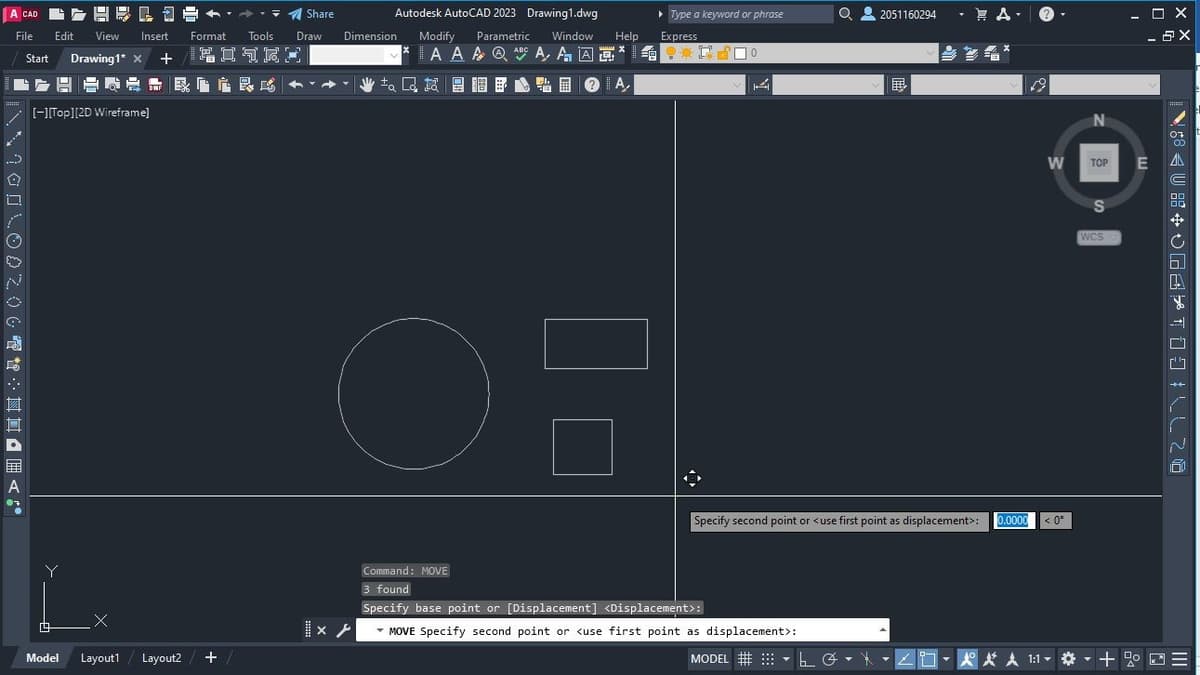Open the QuickCalc calculator icon

[x=565, y=86]
